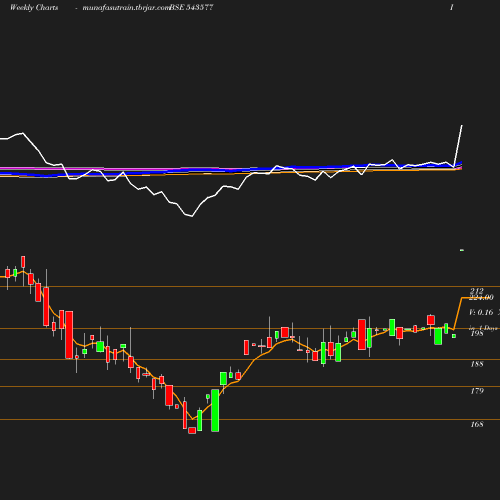Click the 'V: 0.16' volume readout
The width and height of the screenshot is (500, 500).
pyautogui.click(x=481, y=312)
